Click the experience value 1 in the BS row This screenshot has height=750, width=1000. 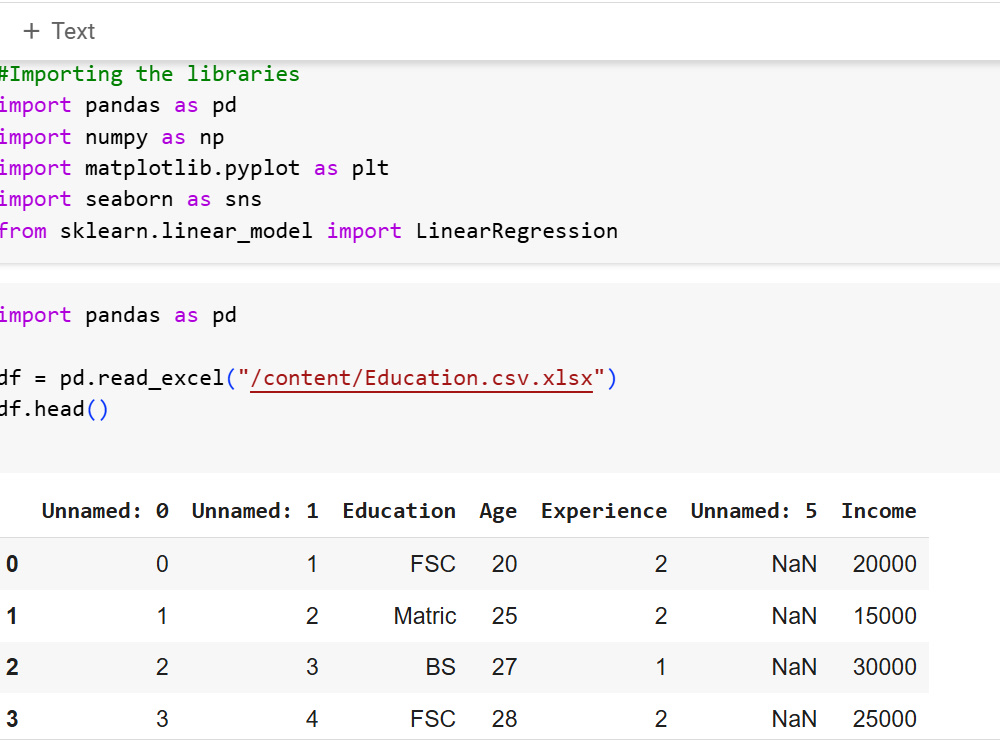[661, 667]
